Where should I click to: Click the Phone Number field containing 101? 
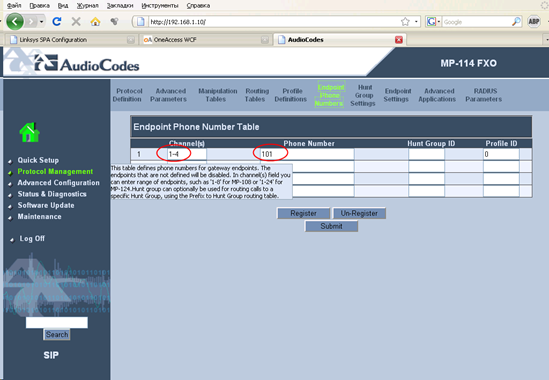coord(307,154)
